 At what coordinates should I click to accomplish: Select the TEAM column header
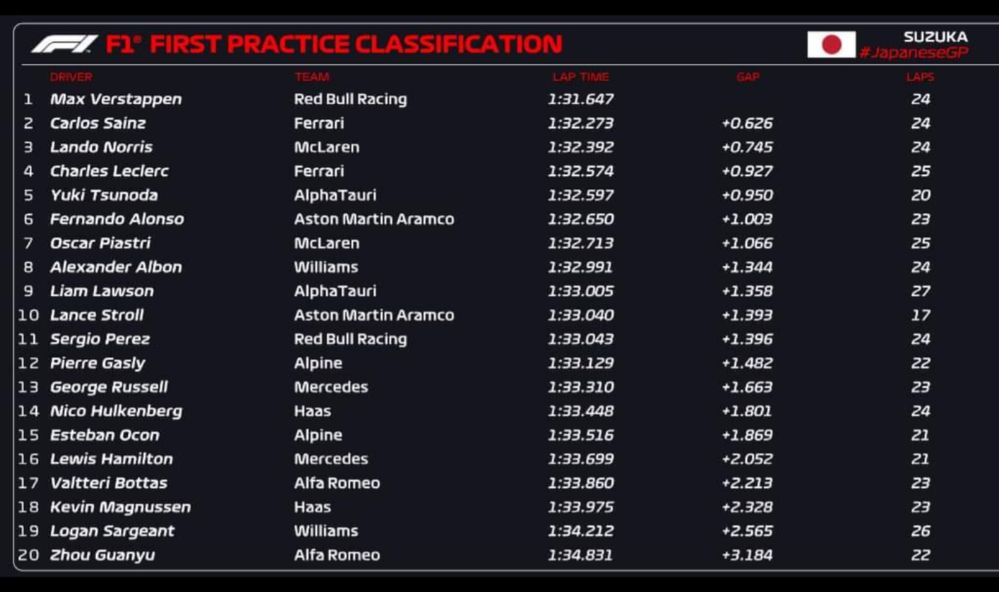tap(312, 77)
